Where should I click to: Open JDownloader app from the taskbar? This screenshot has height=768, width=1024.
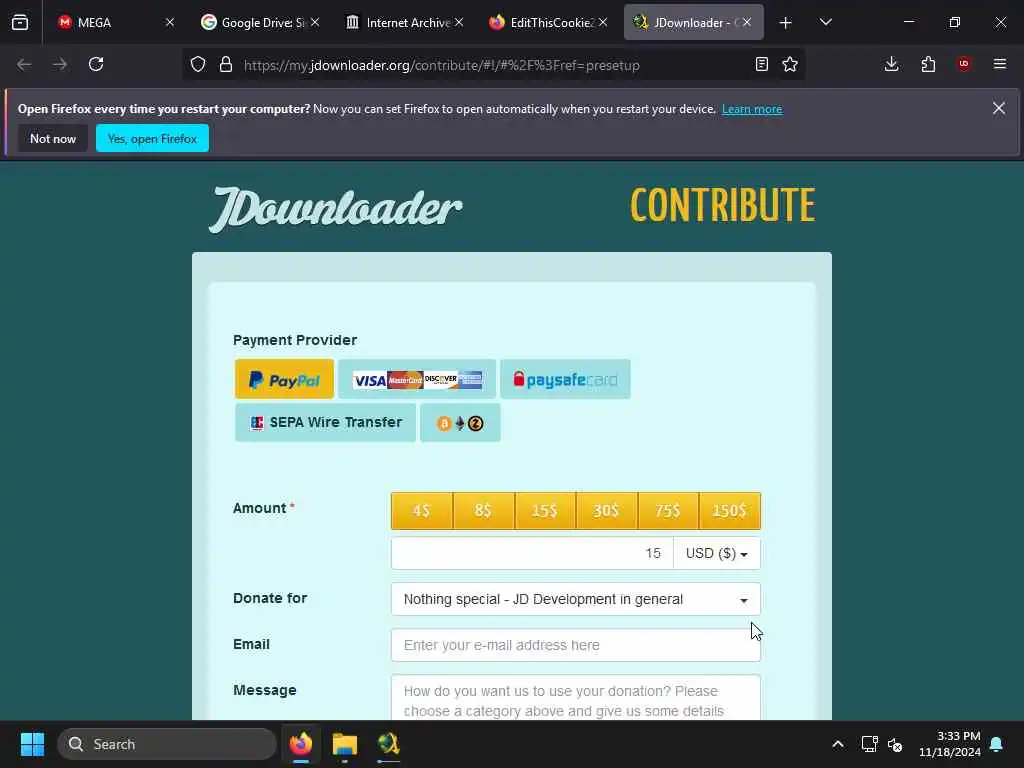(x=389, y=744)
